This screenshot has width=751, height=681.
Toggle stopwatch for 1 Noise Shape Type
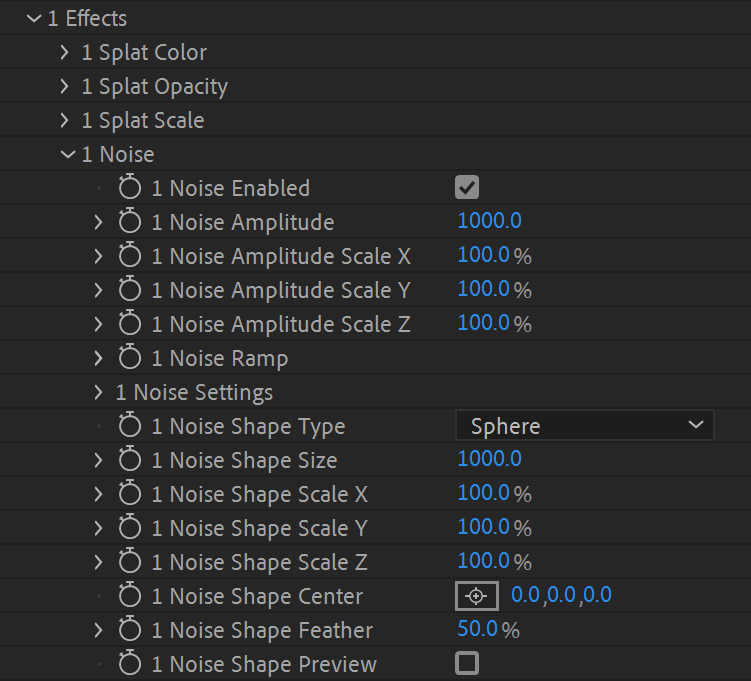pyautogui.click(x=130, y=426)
